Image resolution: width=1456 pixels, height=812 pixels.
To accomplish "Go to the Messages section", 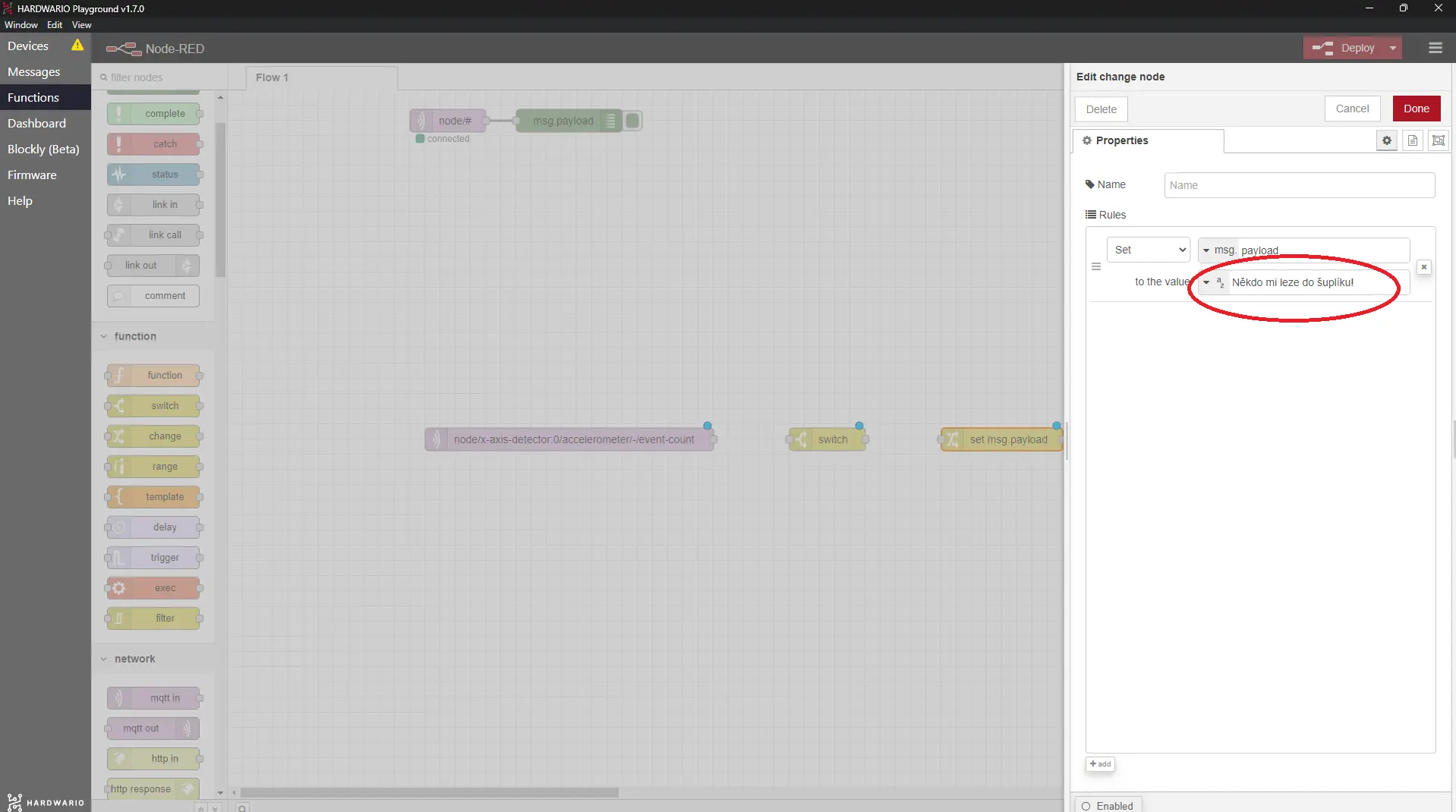I will (x=46, y=72).
